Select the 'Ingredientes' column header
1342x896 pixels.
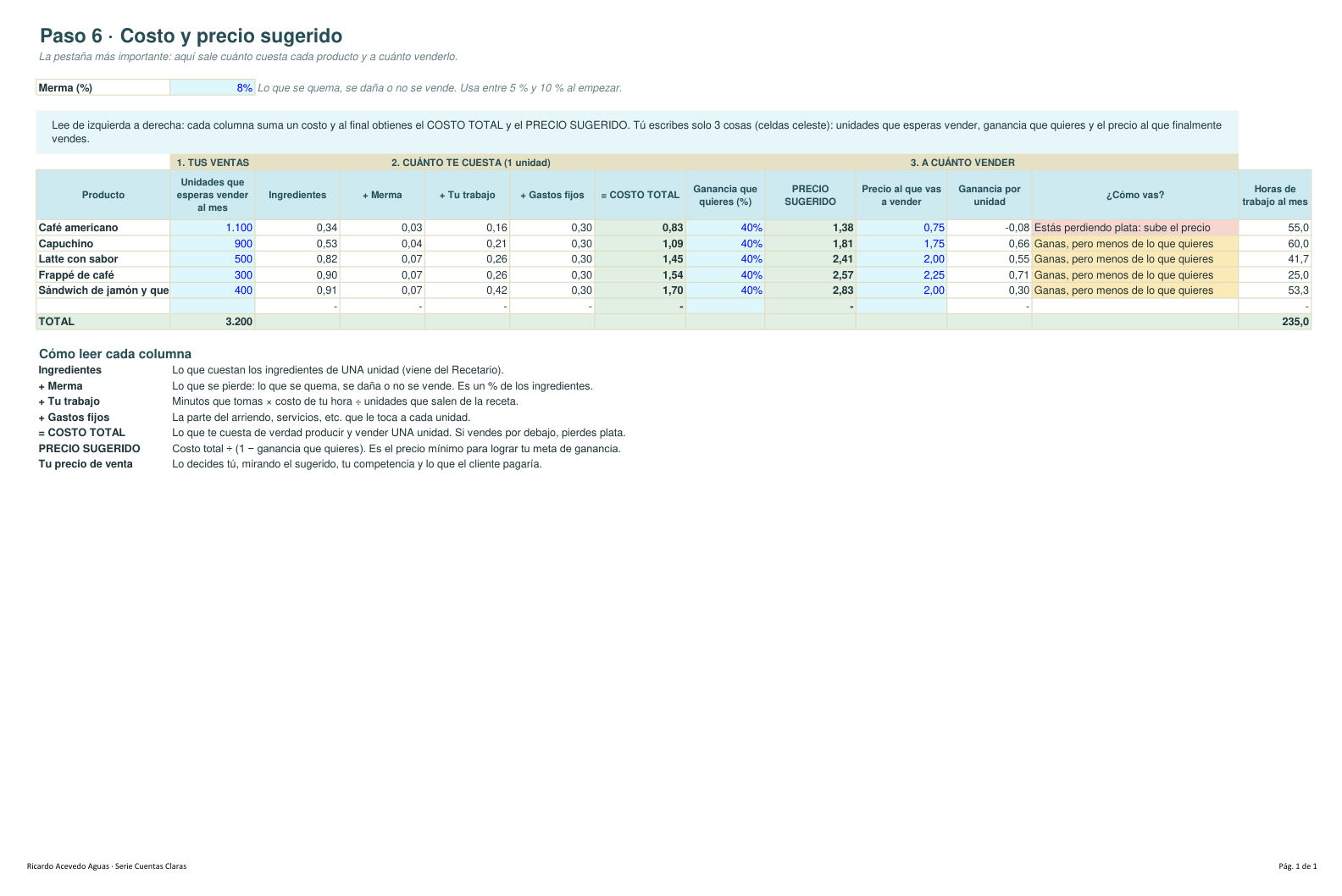pos(297,195)
